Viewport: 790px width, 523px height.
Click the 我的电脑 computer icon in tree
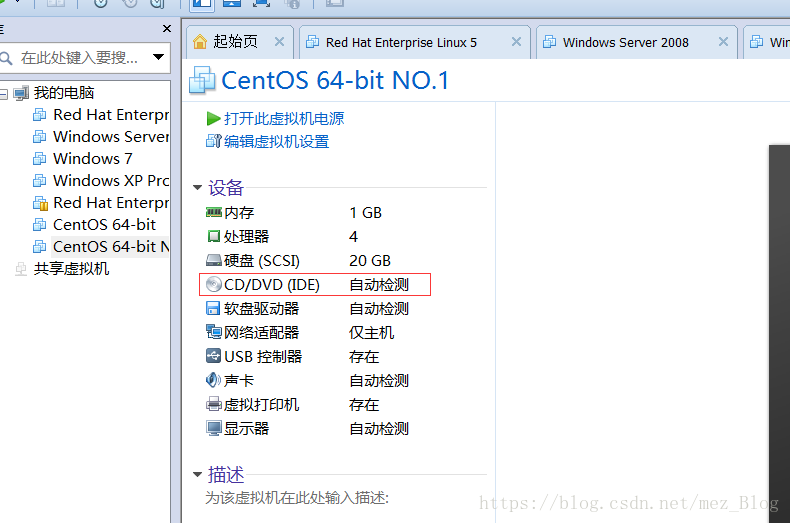(x=21, y=93)
